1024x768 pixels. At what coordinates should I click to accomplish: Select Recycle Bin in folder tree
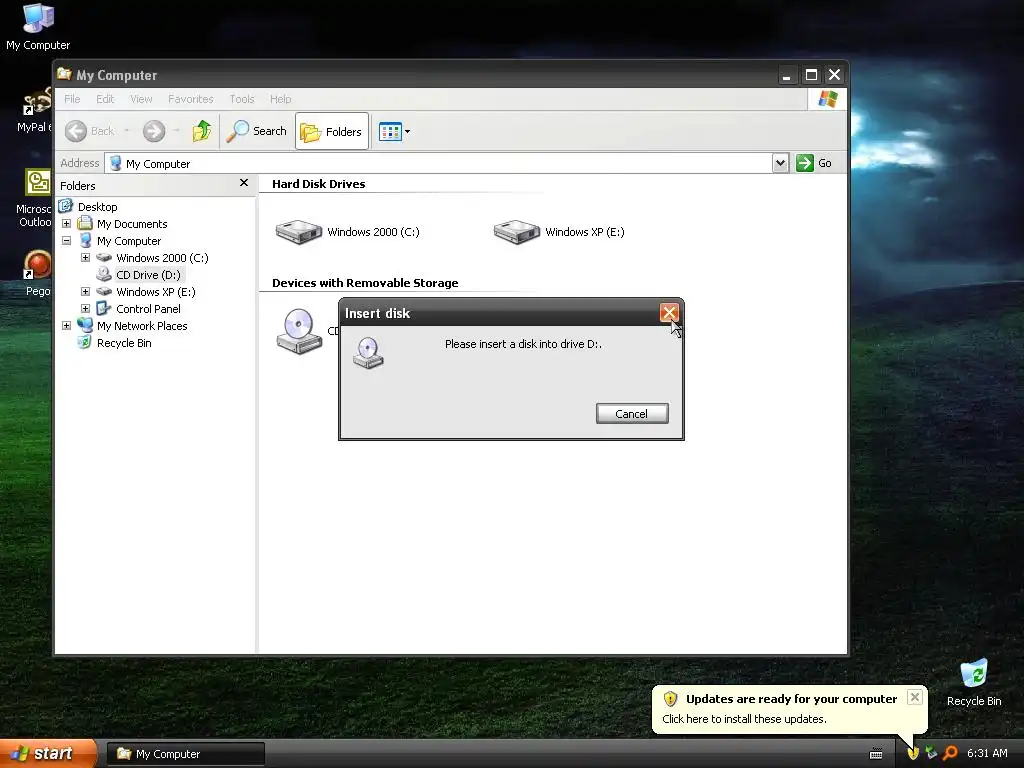tap(124, 343)
